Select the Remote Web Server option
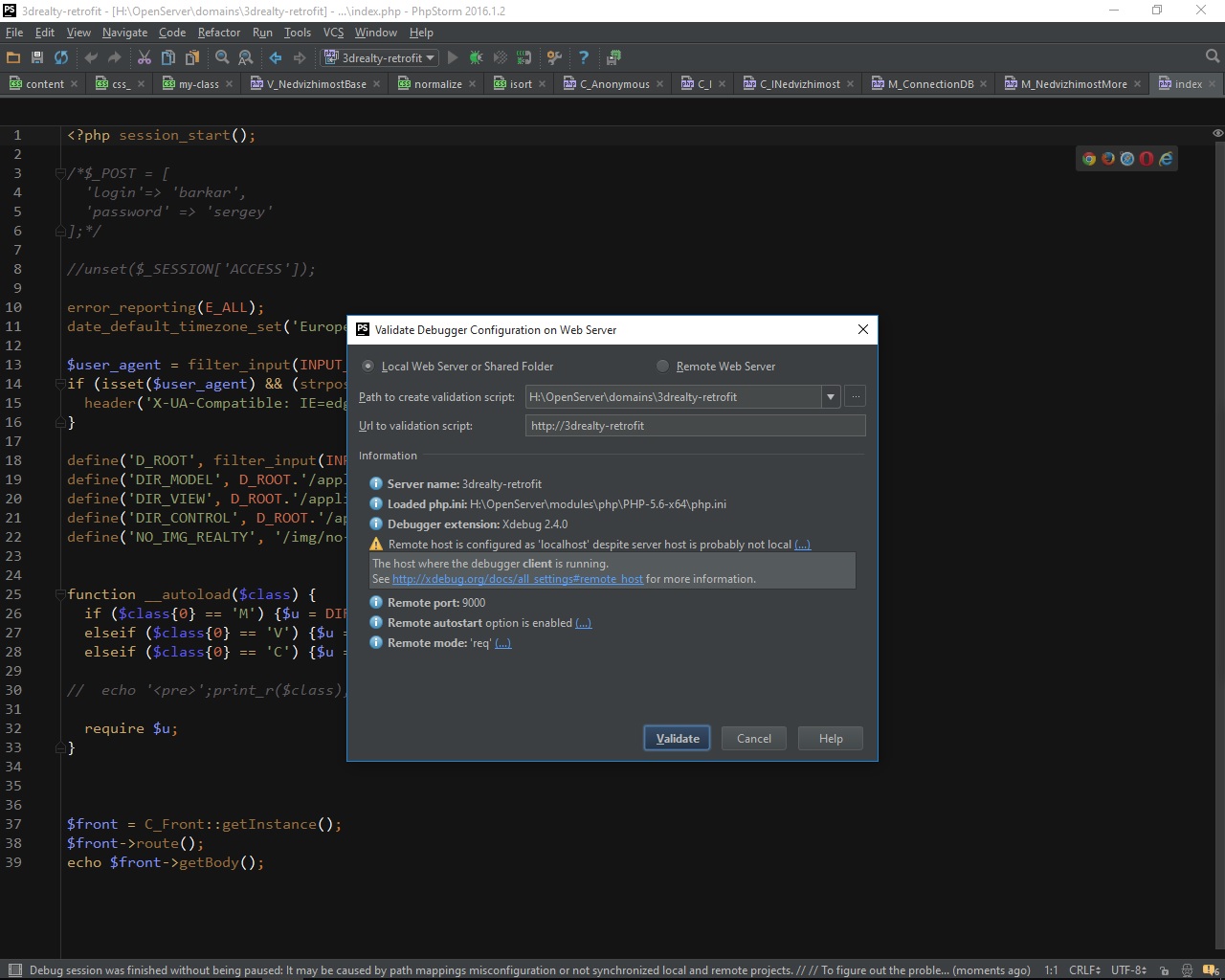 click(662, 366)
